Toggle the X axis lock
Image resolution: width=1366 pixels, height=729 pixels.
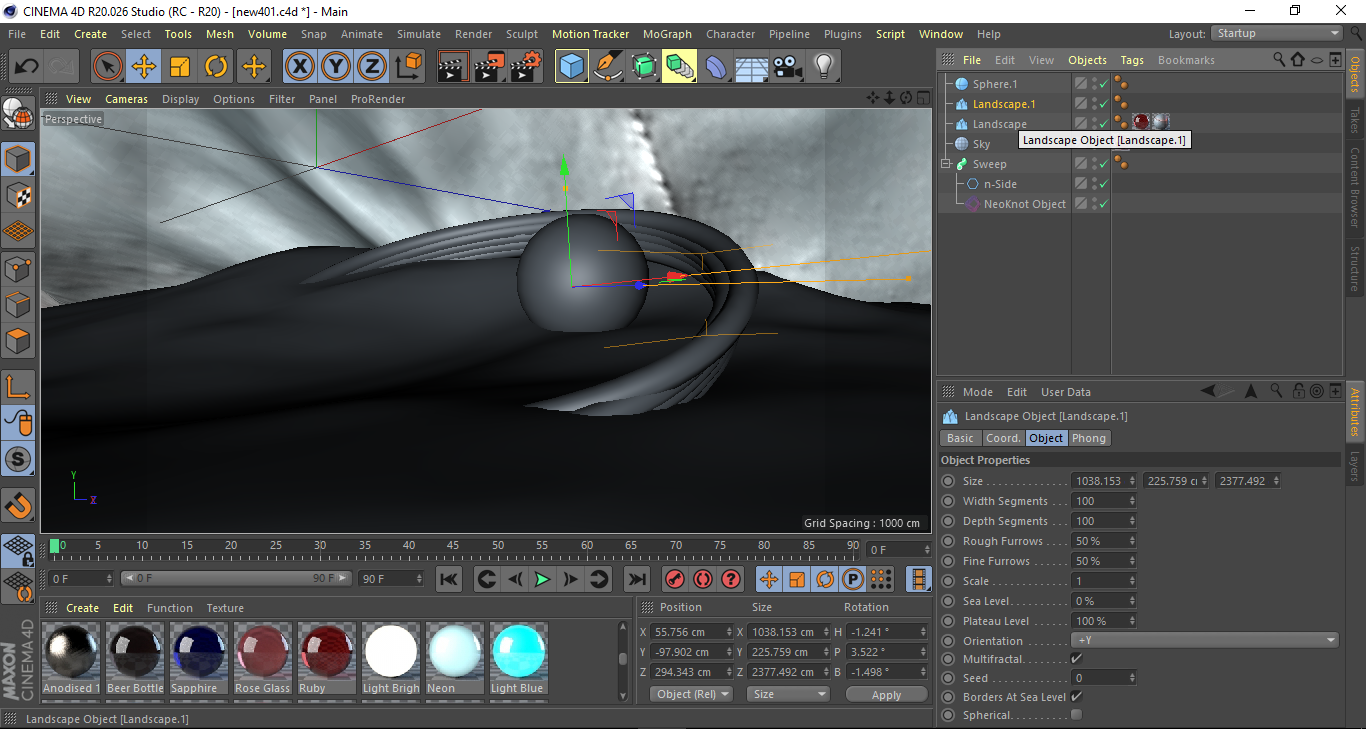click(300, 67)
